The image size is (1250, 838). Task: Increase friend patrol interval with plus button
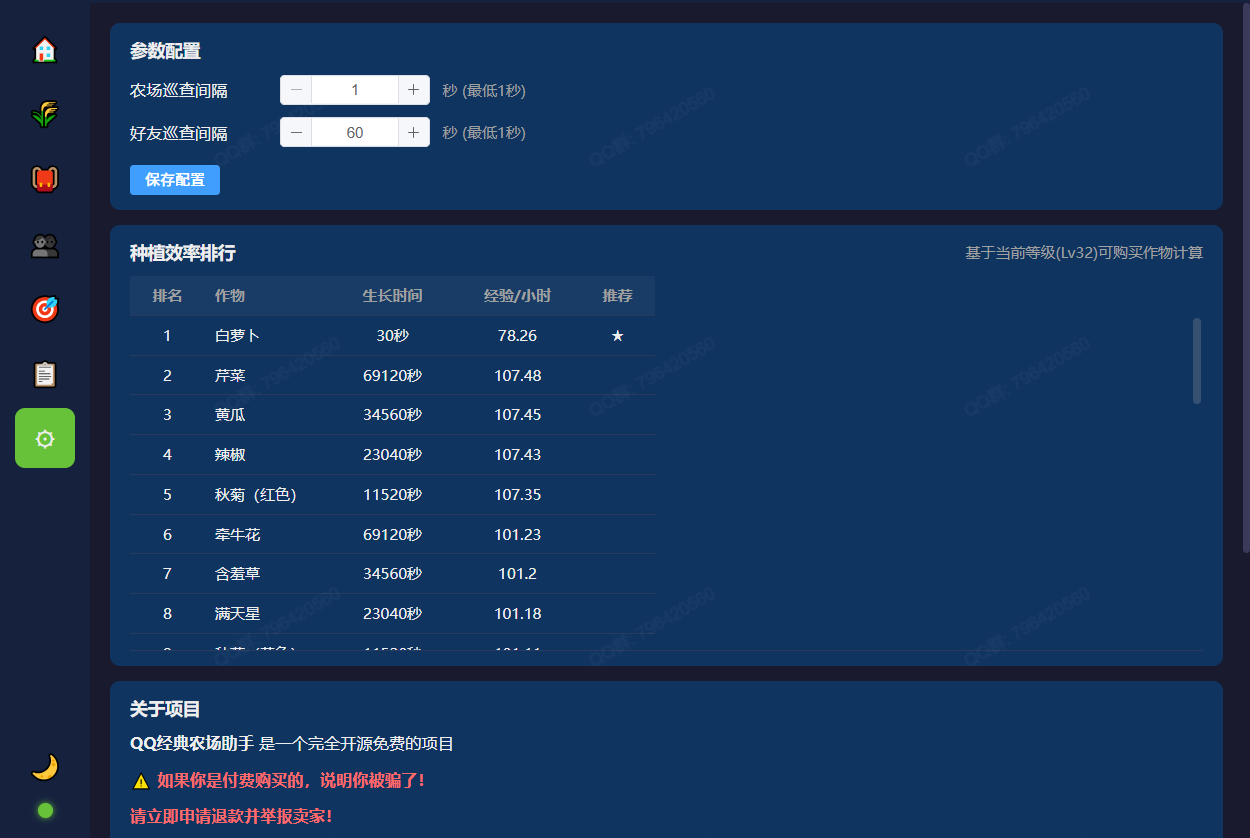[x=413, y=132]
